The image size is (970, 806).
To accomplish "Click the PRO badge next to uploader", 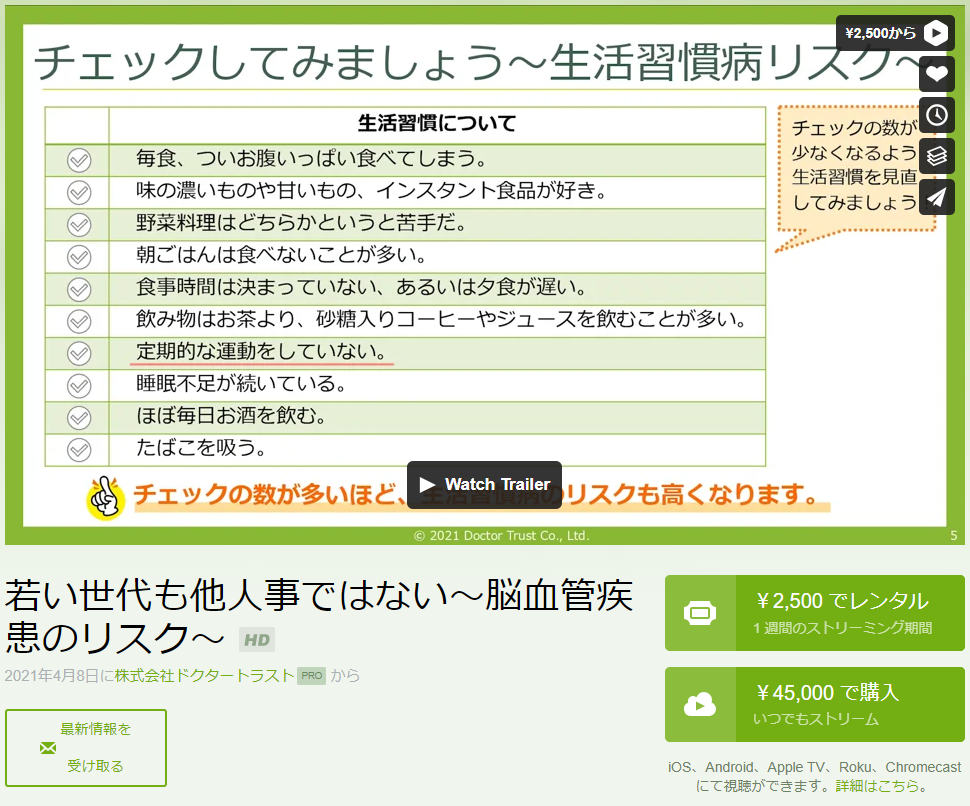I will [312, 676].
